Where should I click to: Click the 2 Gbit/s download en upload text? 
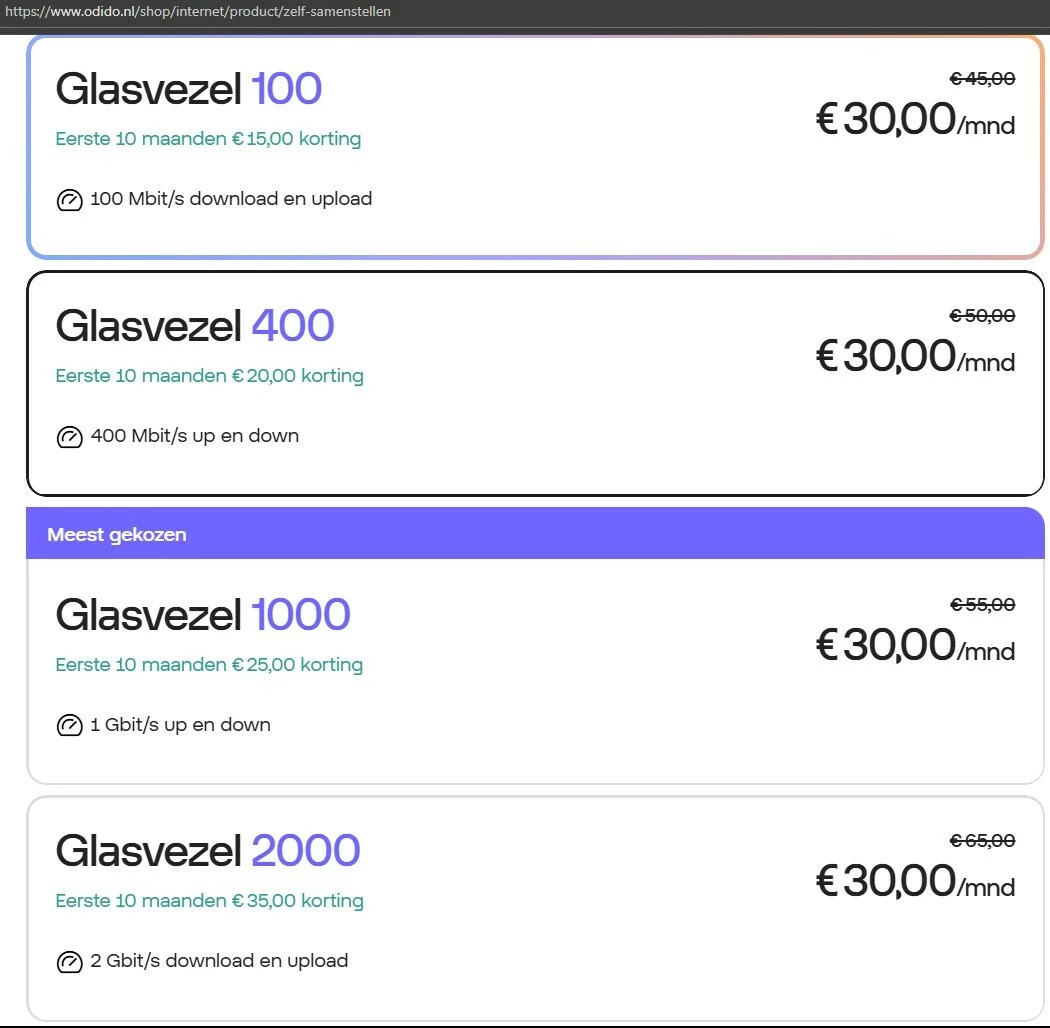point(219,961)
